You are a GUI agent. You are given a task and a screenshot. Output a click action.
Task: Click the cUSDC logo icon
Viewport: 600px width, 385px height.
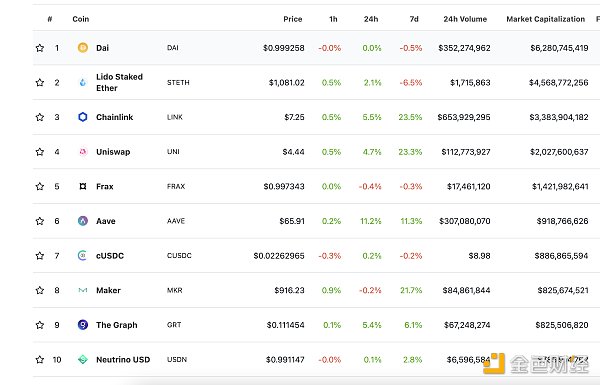[83, 255]
